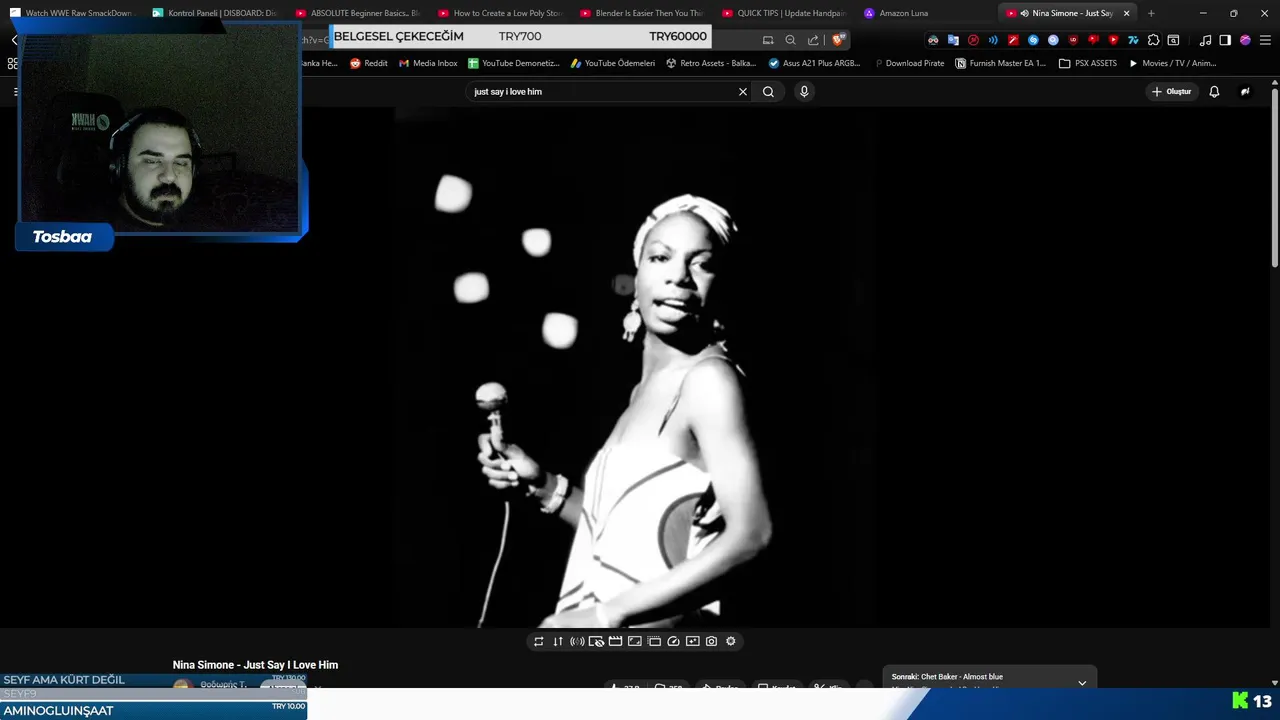Switch to the Watch WWE Raw SmackDown tab

(72, 13)
